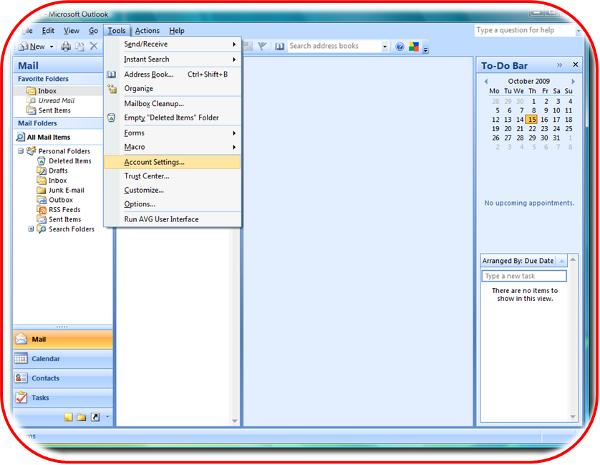This screenshot has width=600, height=465.
Task: Open toolbar options overflow arrow
Action: [426, 49]
